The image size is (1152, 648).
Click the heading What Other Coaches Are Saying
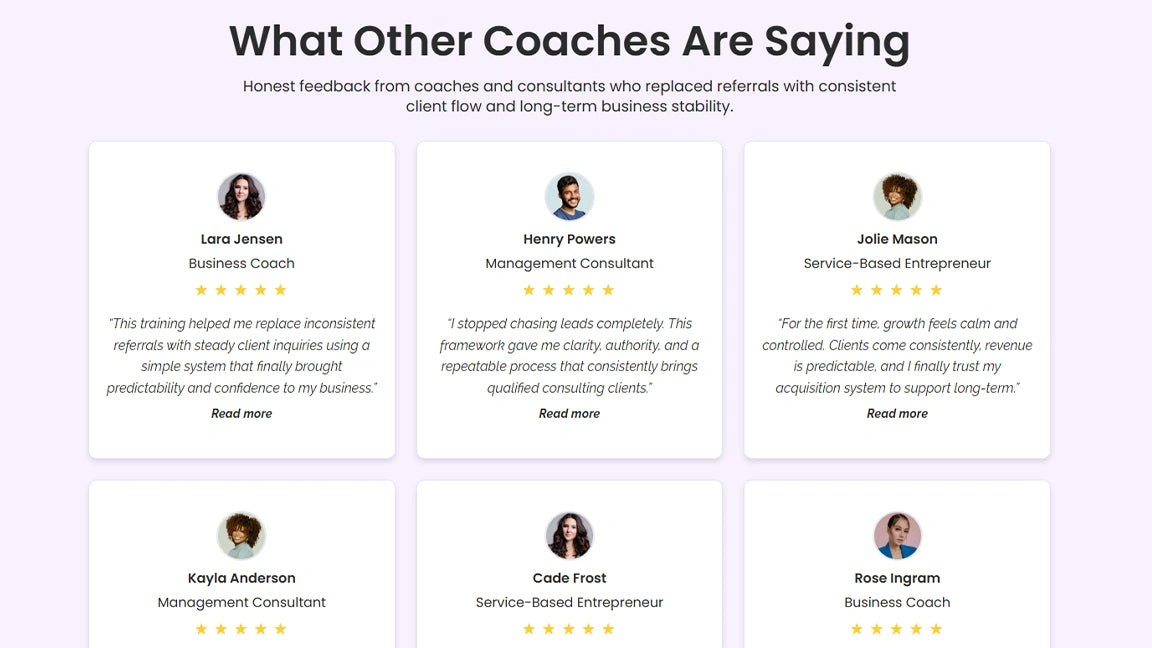[569, 41]
